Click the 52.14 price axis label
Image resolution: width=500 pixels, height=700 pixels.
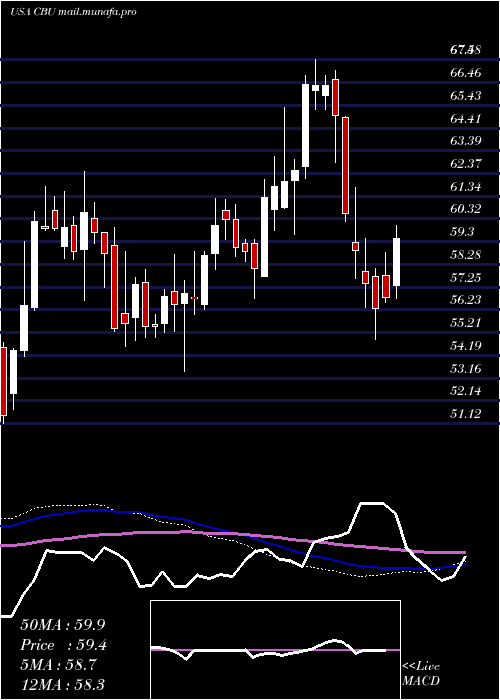(x=466, y=391)
